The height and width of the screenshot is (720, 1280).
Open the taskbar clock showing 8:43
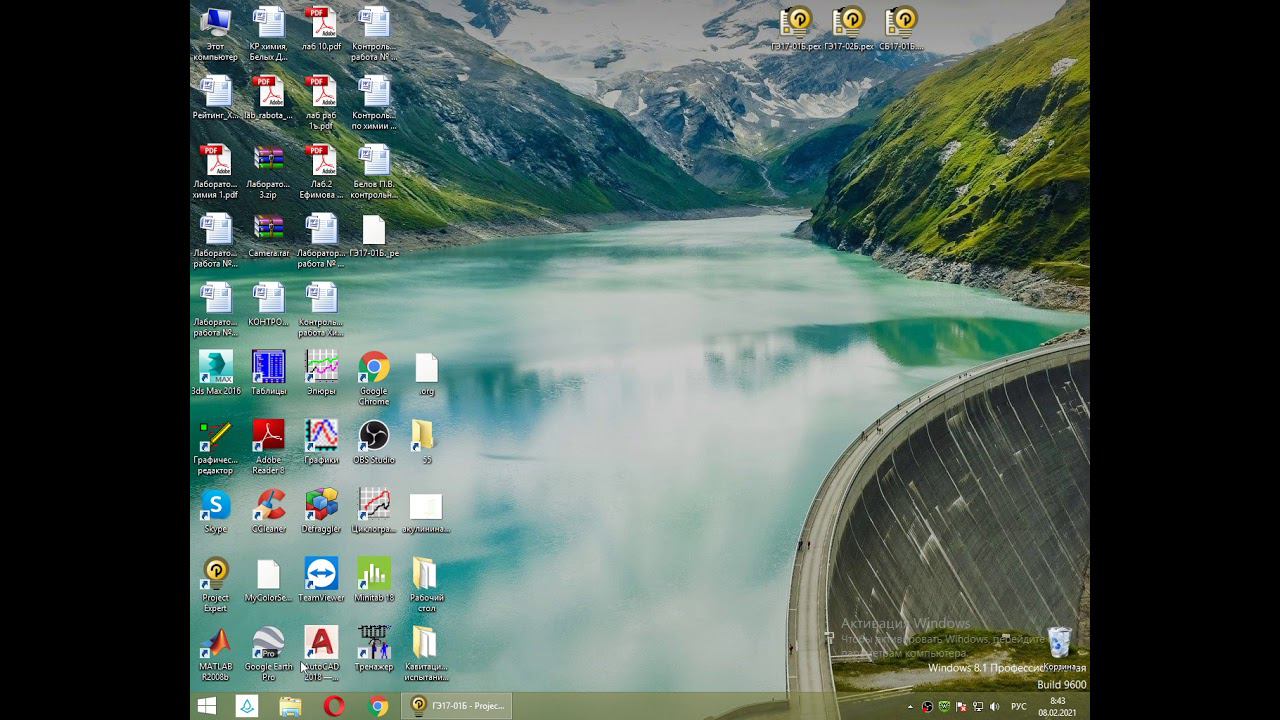[x=1057, y=706]
